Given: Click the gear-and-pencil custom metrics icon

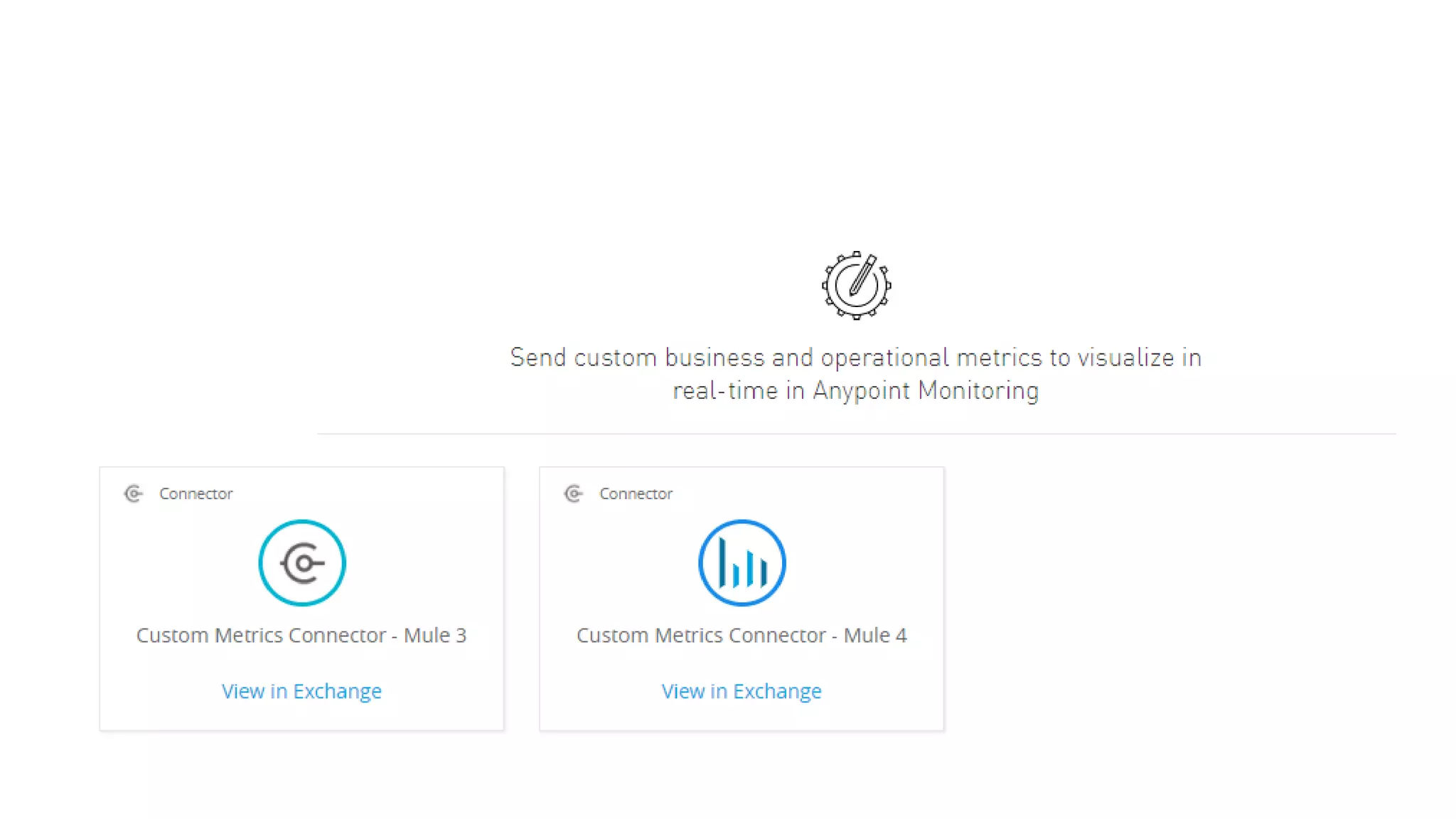Looking at the screenshot, I should click(856, 286).
